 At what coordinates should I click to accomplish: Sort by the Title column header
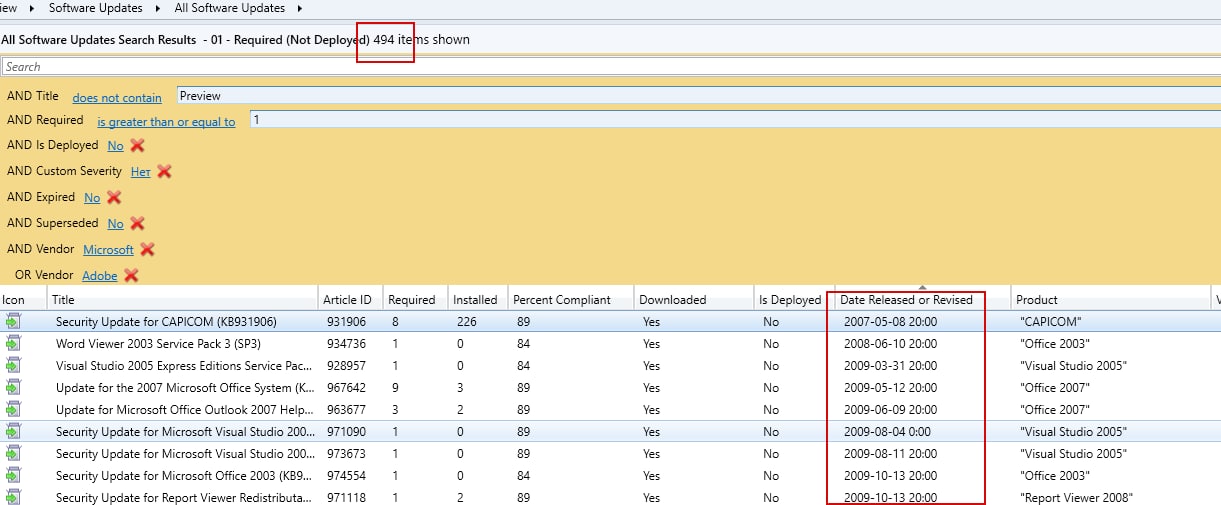(x=183, y=299)
